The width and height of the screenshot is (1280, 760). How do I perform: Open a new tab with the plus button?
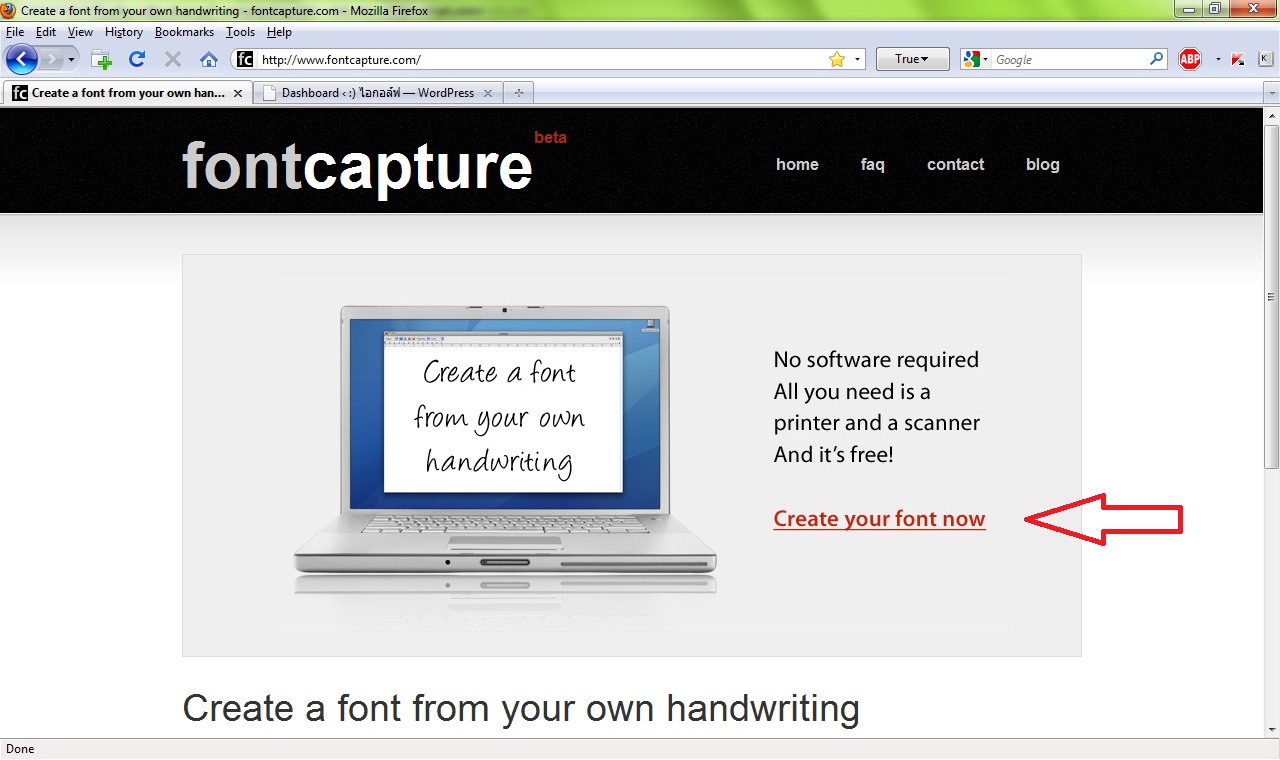518,93
